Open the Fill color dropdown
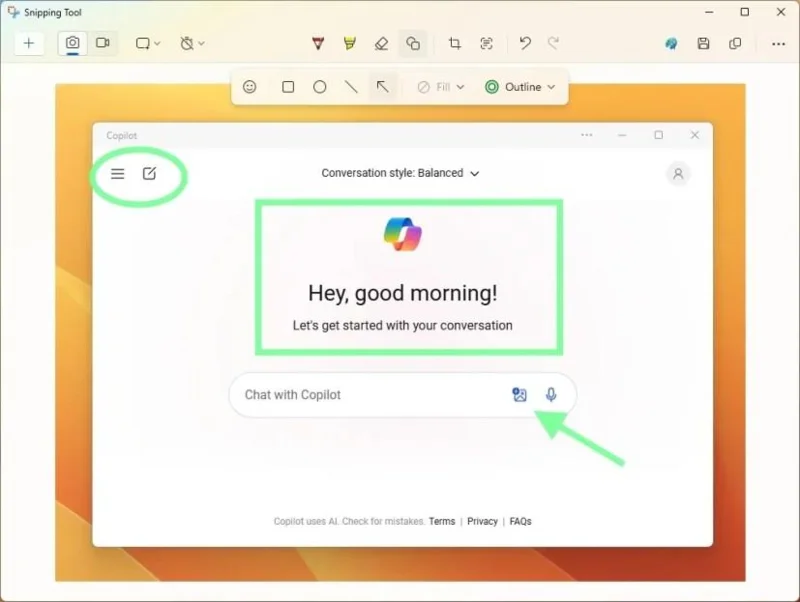This screenshot has height=602, width=800. click(441, 87)
